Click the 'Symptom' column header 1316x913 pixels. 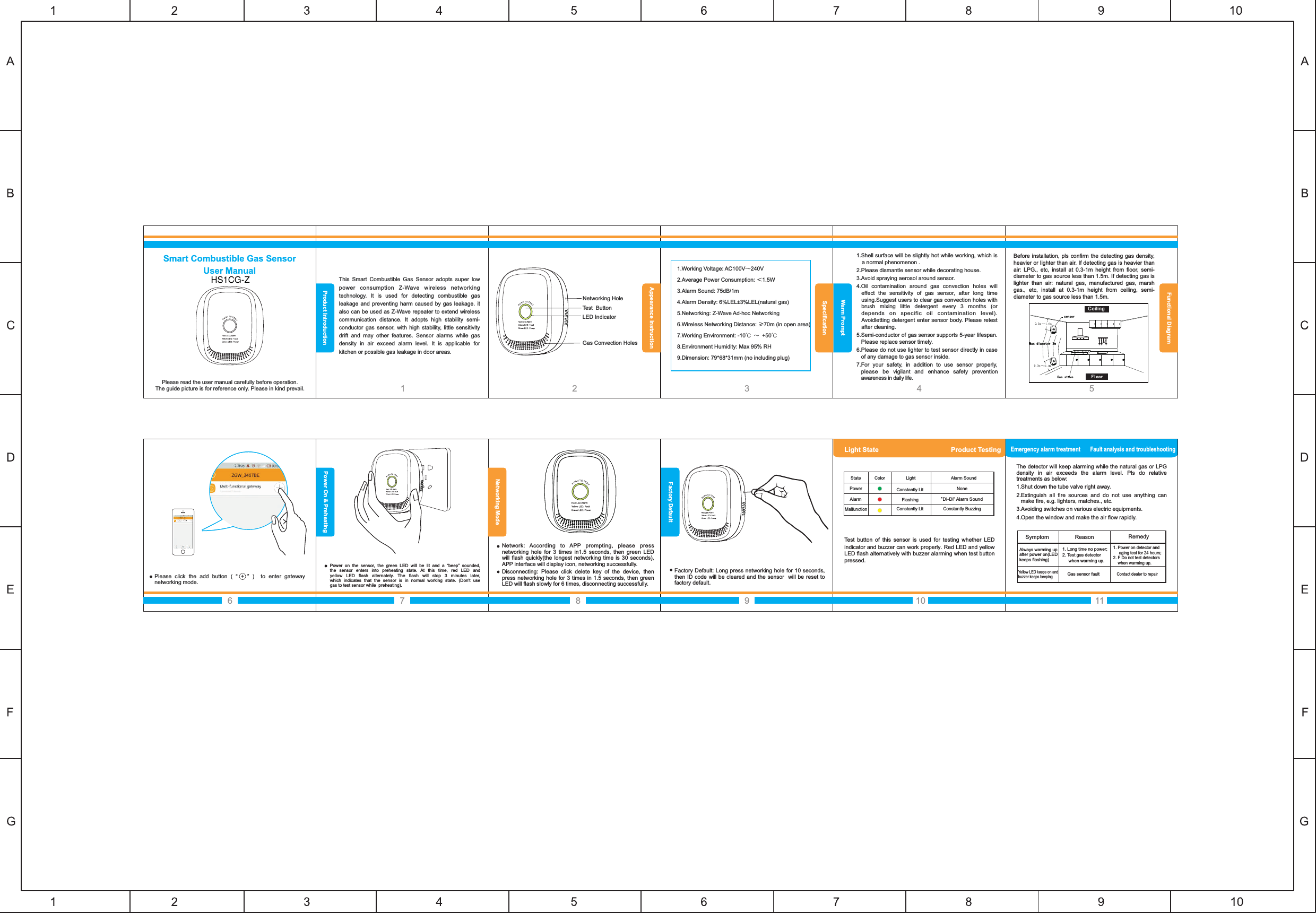click(1037, 537)
